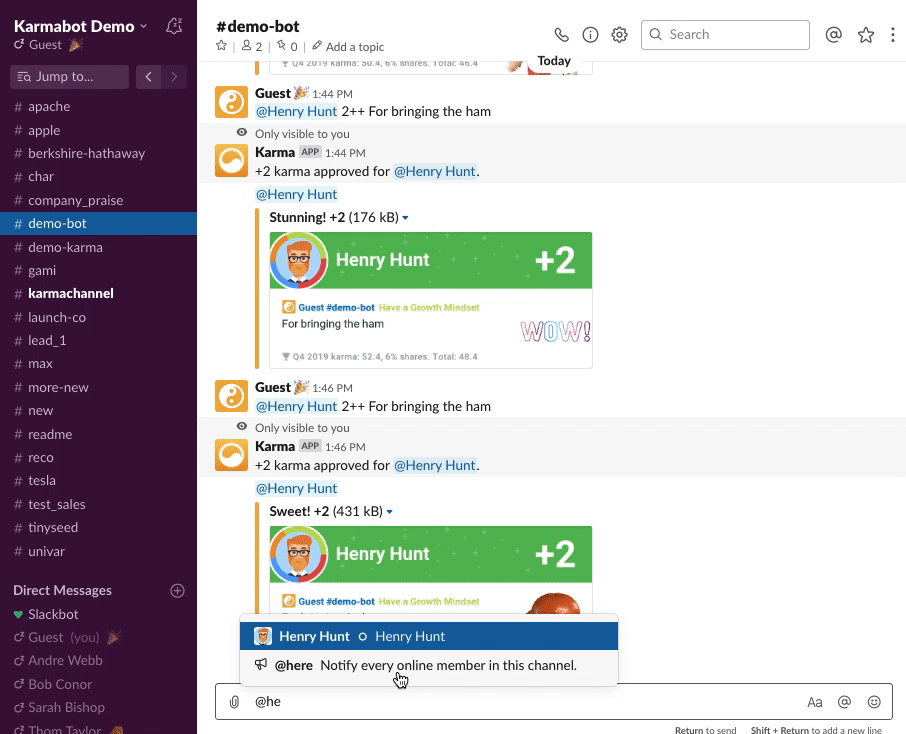
Task: Click @Henry Hunt mention in 1:46 PM Guest message
Action: tap(296, 407)
